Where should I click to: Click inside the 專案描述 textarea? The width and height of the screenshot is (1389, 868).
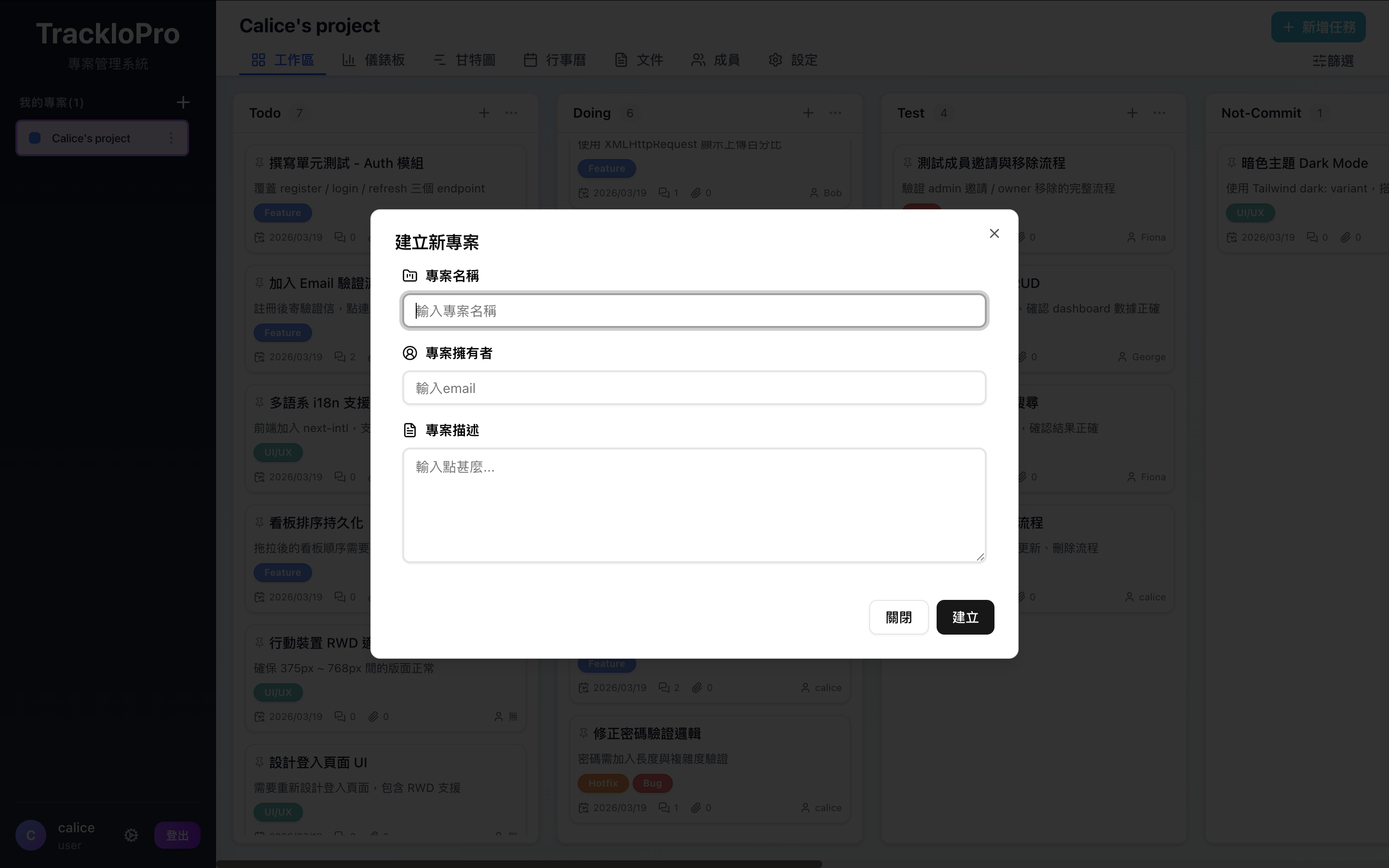pos(694,504)
